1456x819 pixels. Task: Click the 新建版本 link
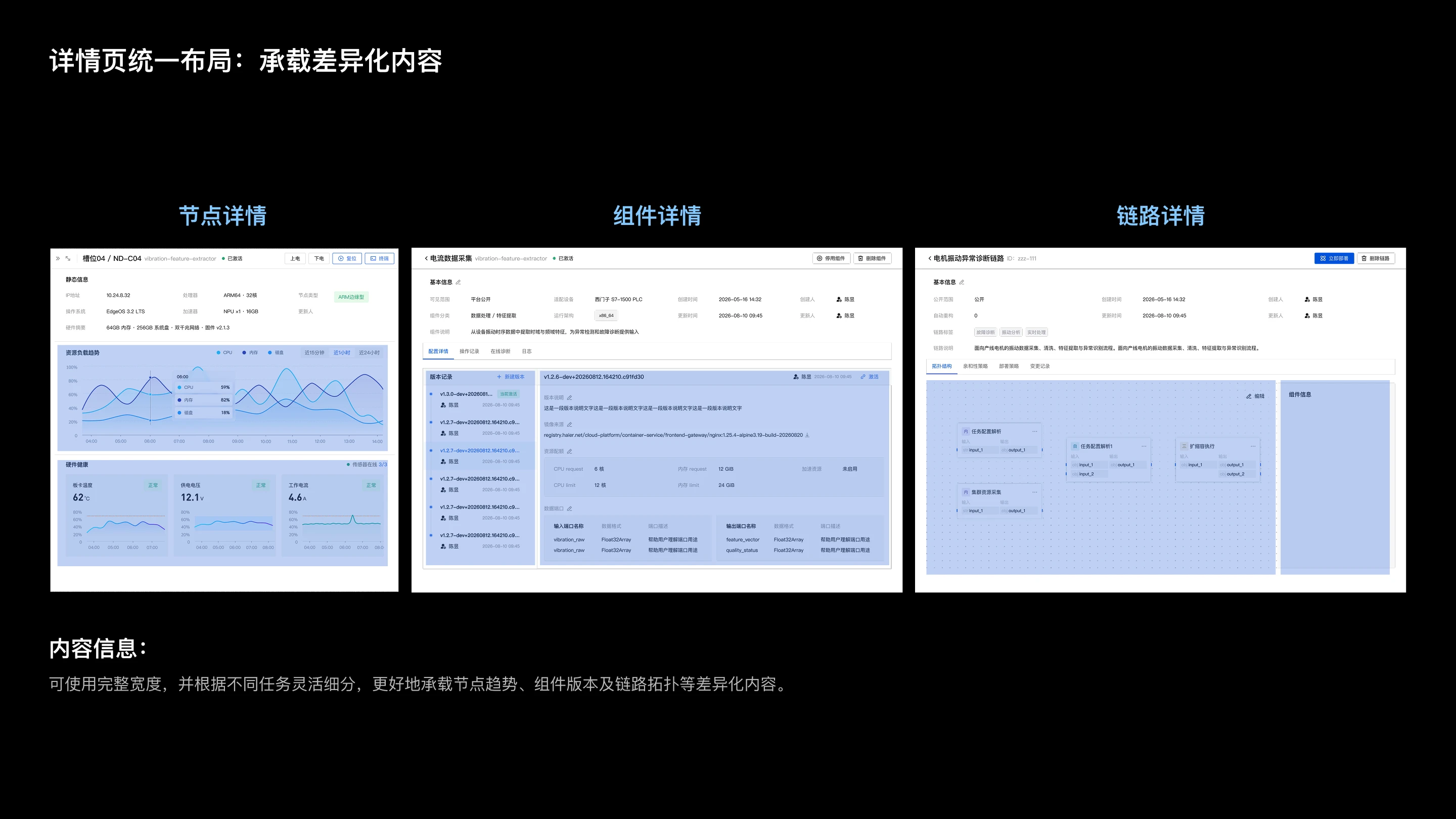click(x=511, y=377)
